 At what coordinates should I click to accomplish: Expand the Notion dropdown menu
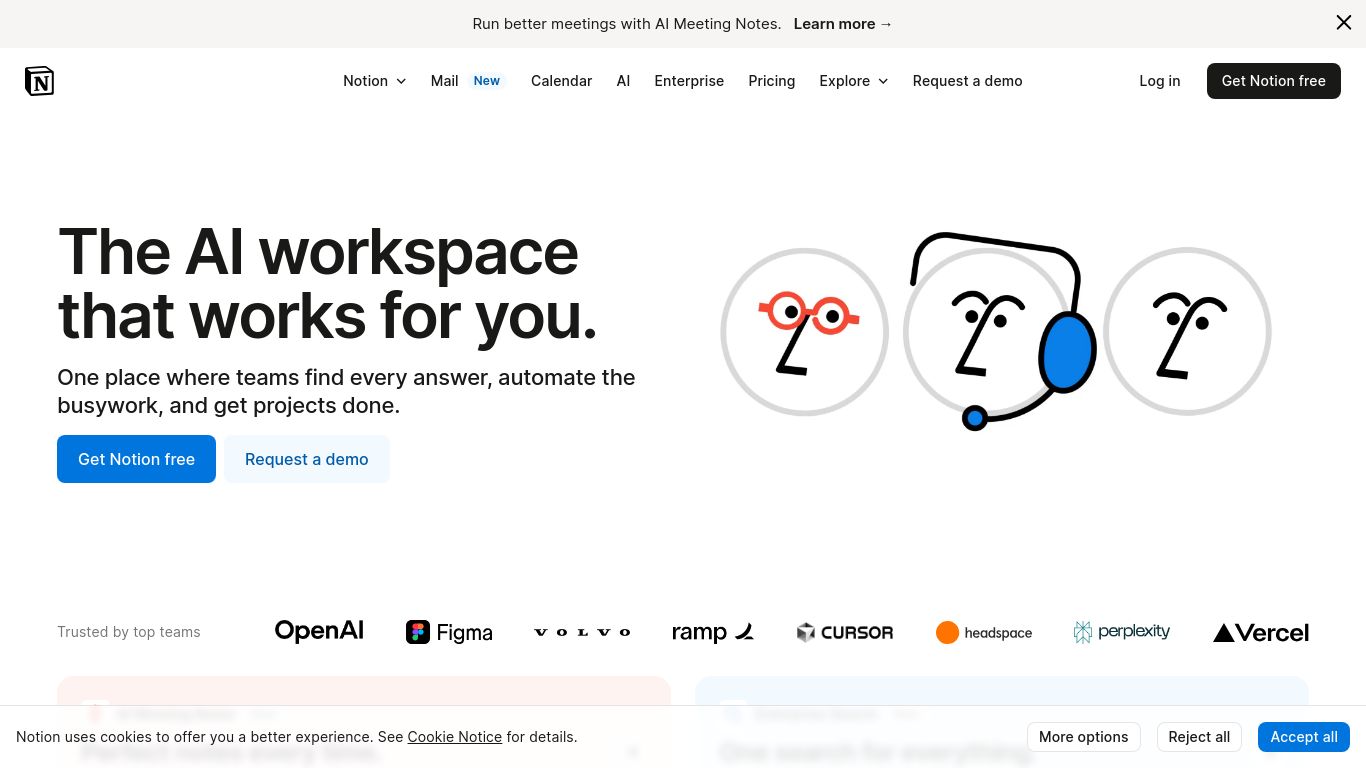[x=375, y=81]
